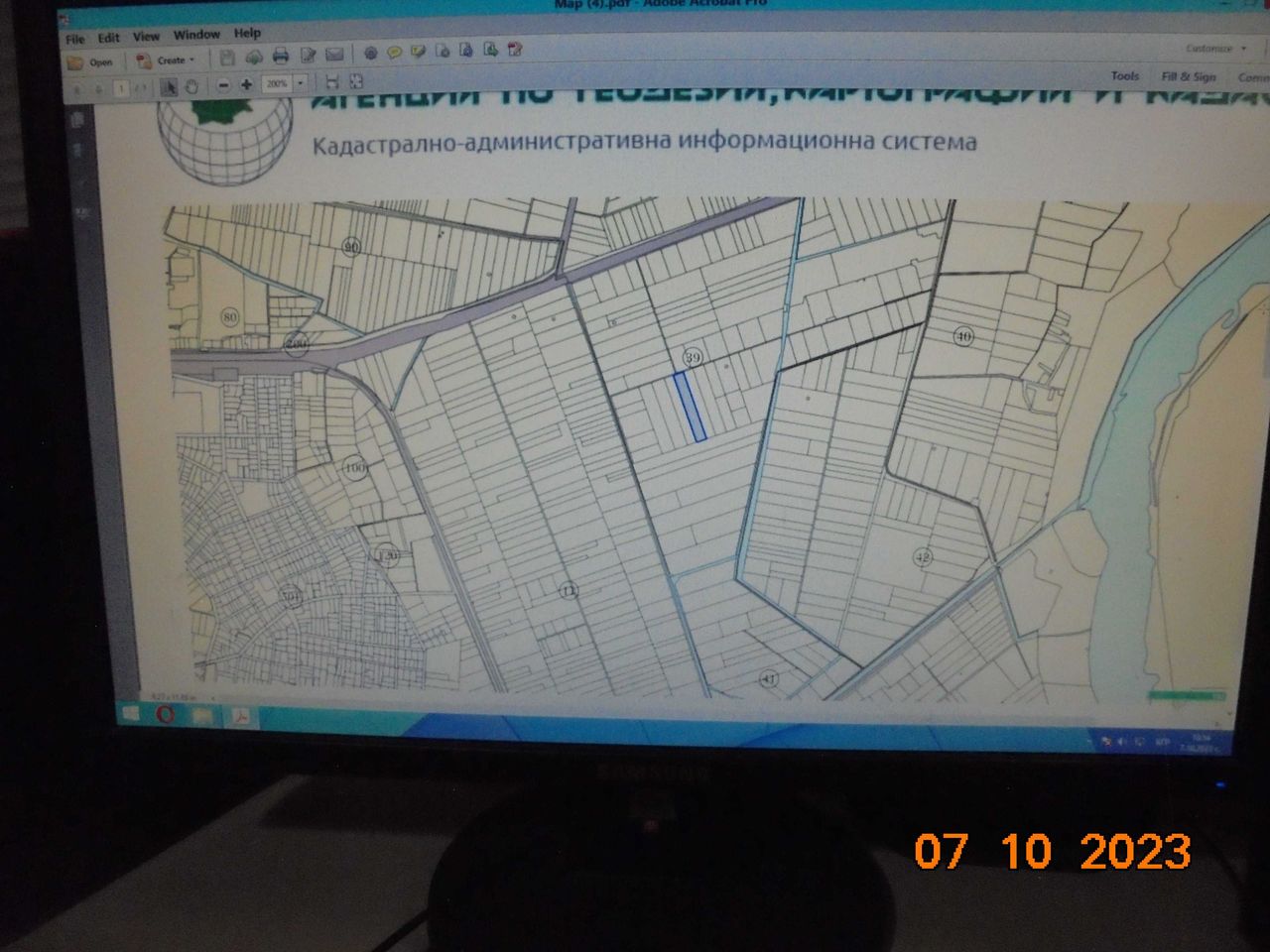This screenshot has height=952, width=1270.
Task: Click the zoom out minus button
Action: [x=223, y=85]
